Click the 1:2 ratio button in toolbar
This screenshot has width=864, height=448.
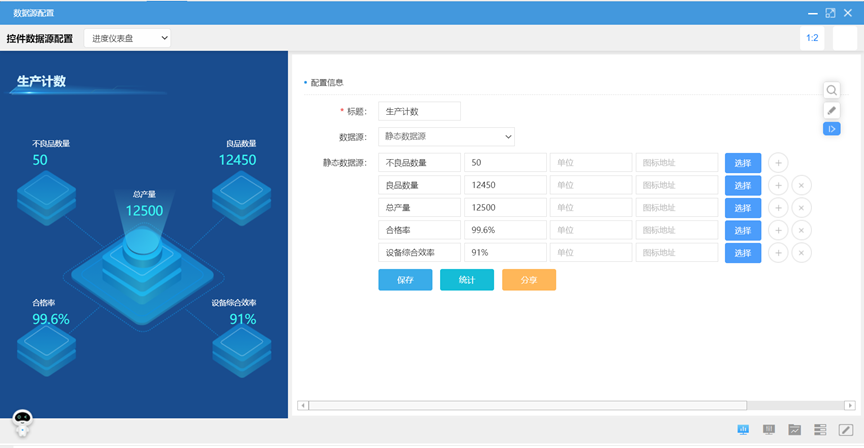(812, 38)
